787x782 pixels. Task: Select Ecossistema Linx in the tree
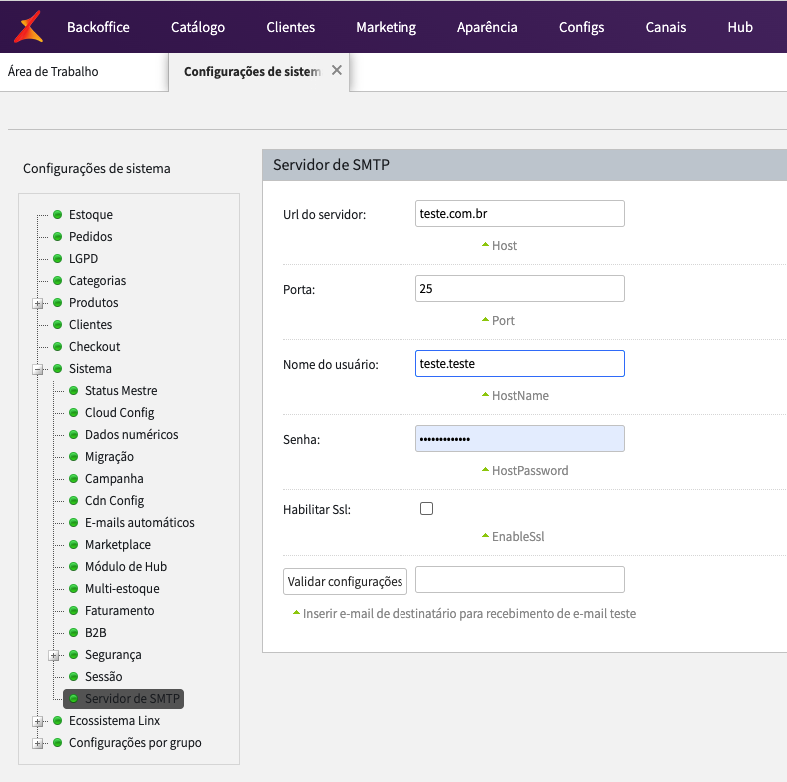[114, 721]
